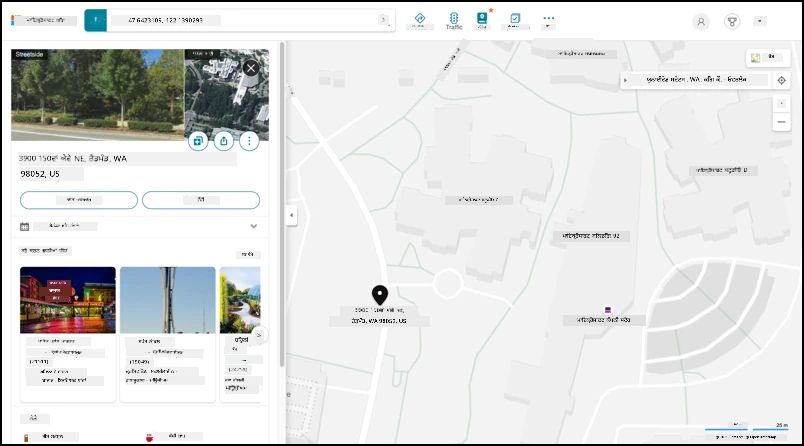The height and width of the screenshot is (446, 804).
Task: Click the coordinates search input field
Action: click(x=241, y=21)
